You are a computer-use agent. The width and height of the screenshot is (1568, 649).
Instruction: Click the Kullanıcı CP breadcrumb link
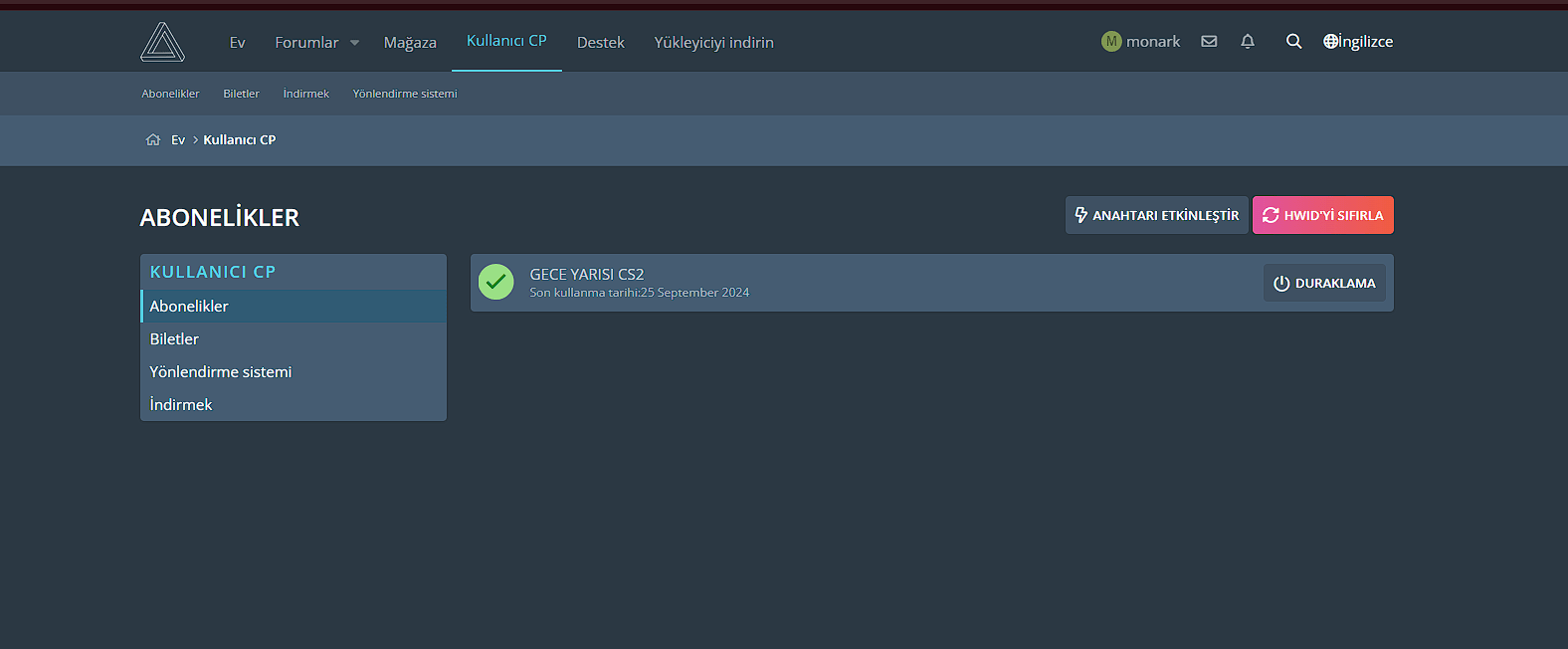[x=240, y=139]
